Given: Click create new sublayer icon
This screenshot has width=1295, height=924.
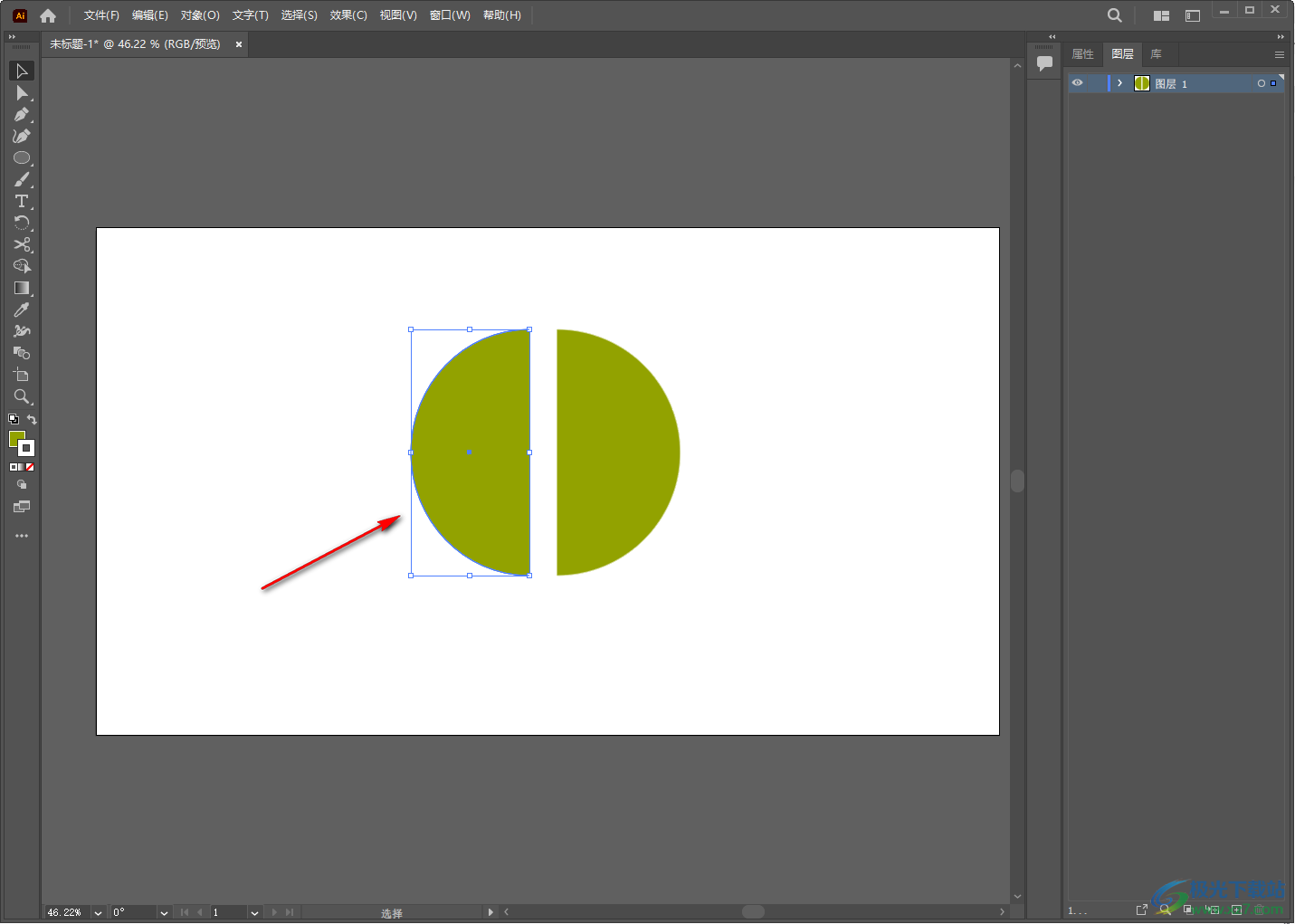Looking at the screenshot, I should tap(1213, 910).
